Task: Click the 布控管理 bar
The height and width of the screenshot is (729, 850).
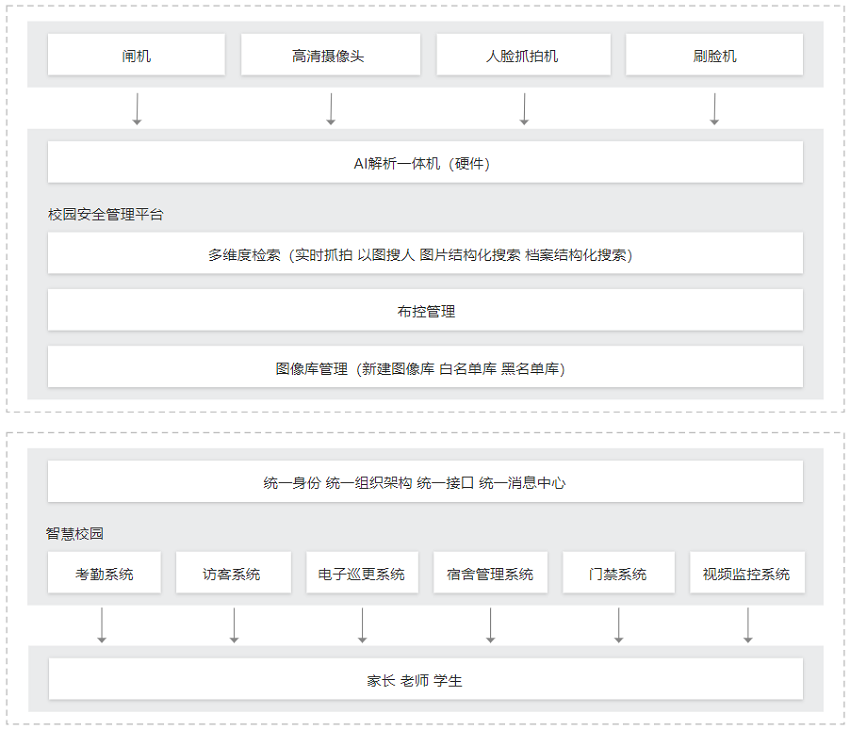Action: click(x=425, y=309)
